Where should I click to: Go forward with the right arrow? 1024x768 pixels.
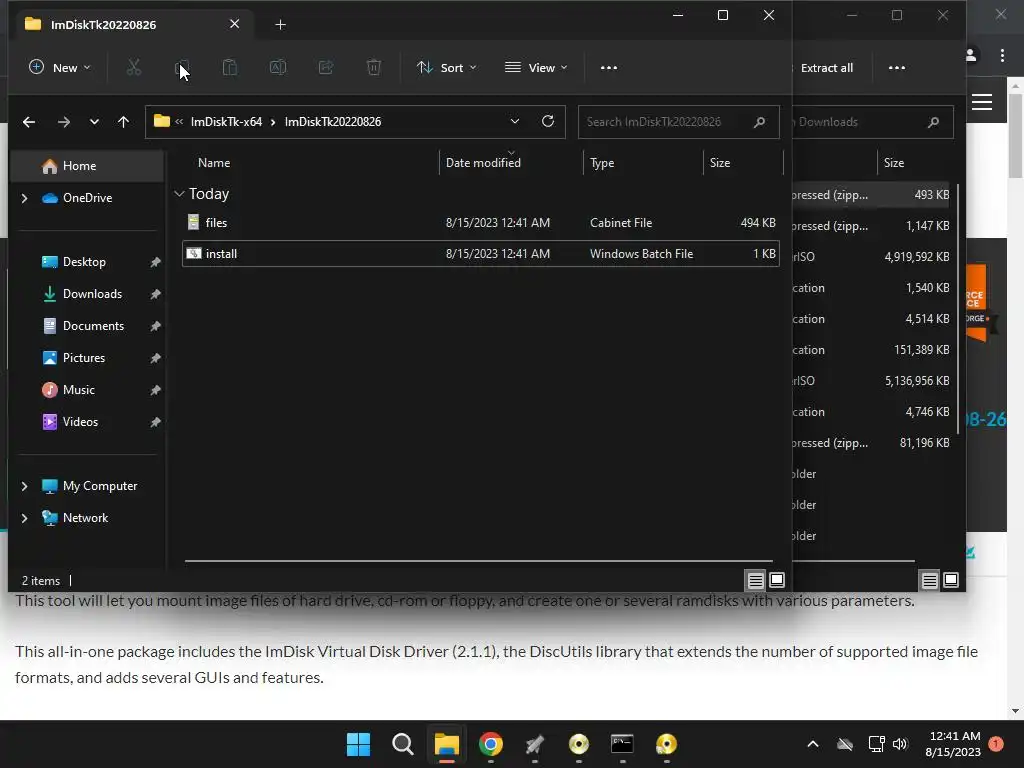63,122
